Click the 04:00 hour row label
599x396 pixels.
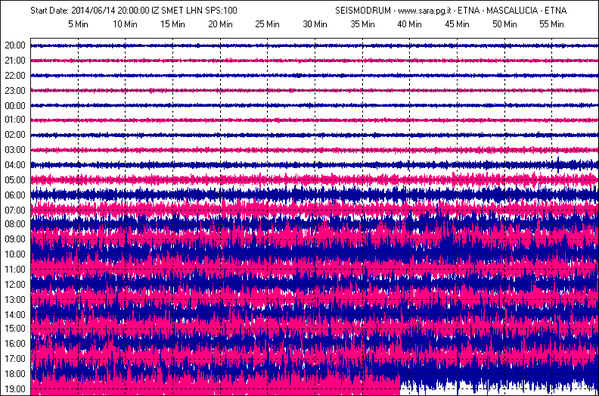click(x=15, y=165)
